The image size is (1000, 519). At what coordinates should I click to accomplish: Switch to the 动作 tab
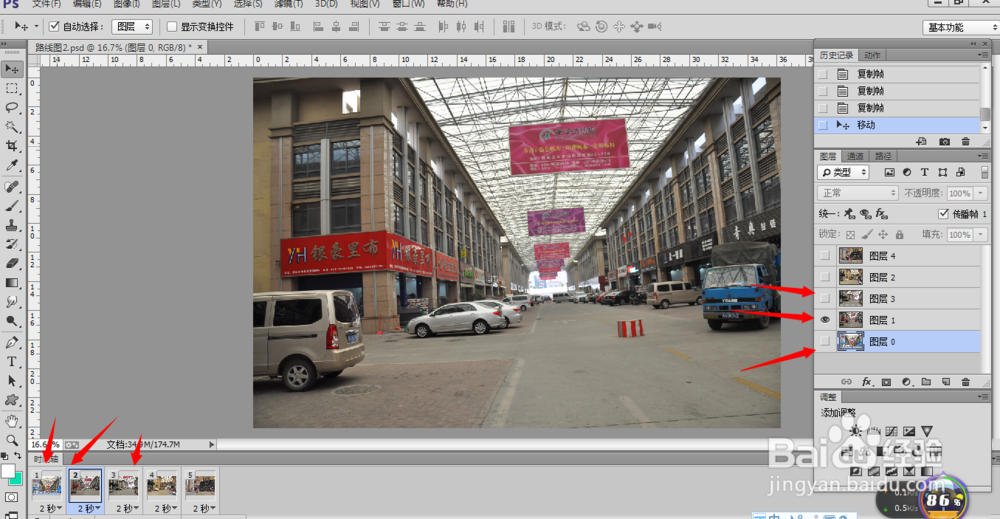872,55
